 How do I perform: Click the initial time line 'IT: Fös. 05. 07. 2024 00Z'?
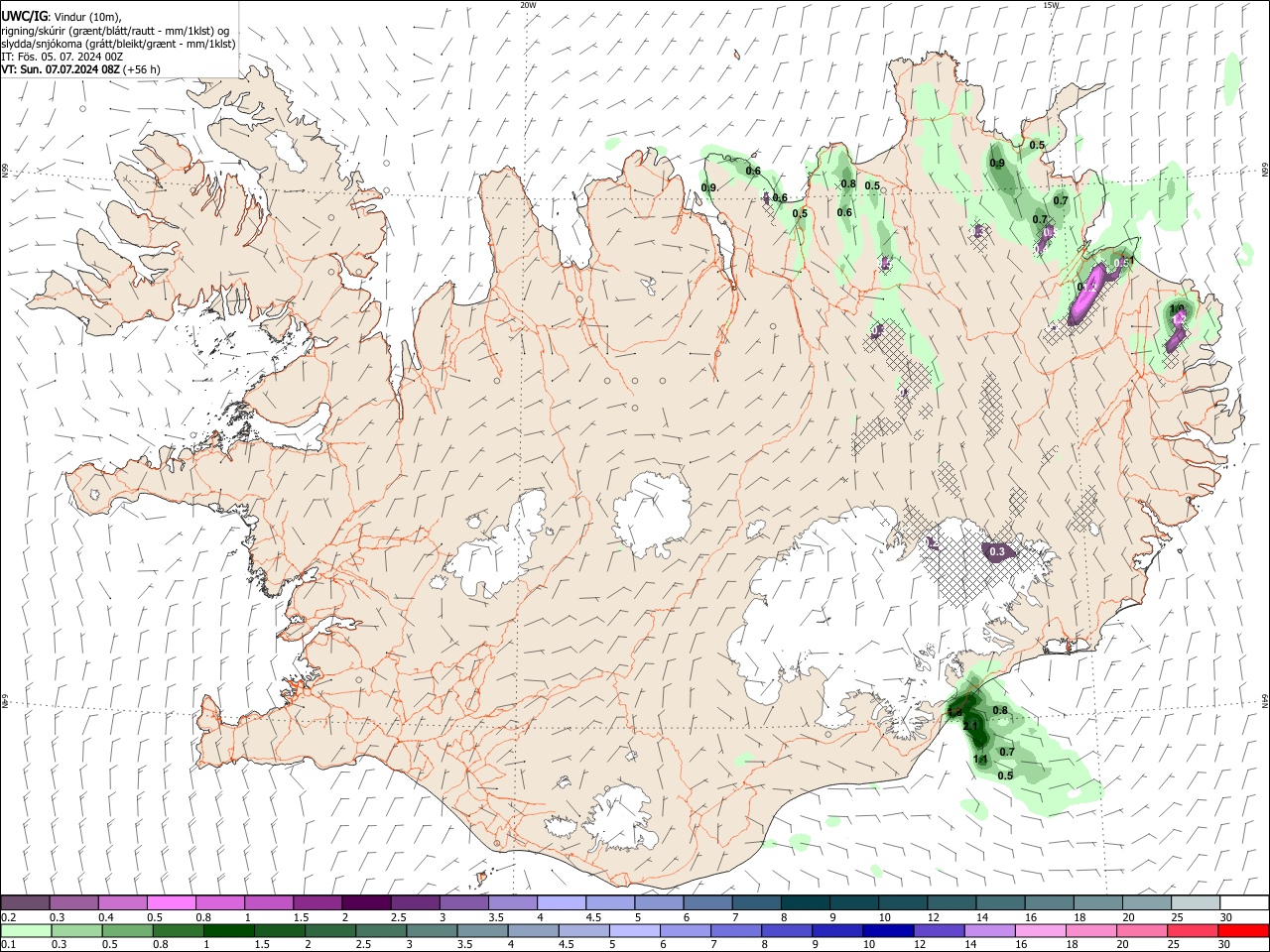[x=62, y=57]
